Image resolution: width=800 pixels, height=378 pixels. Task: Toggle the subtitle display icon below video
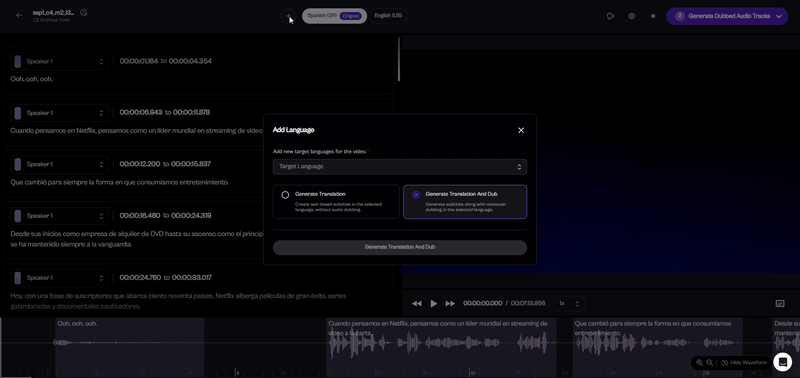780,304
